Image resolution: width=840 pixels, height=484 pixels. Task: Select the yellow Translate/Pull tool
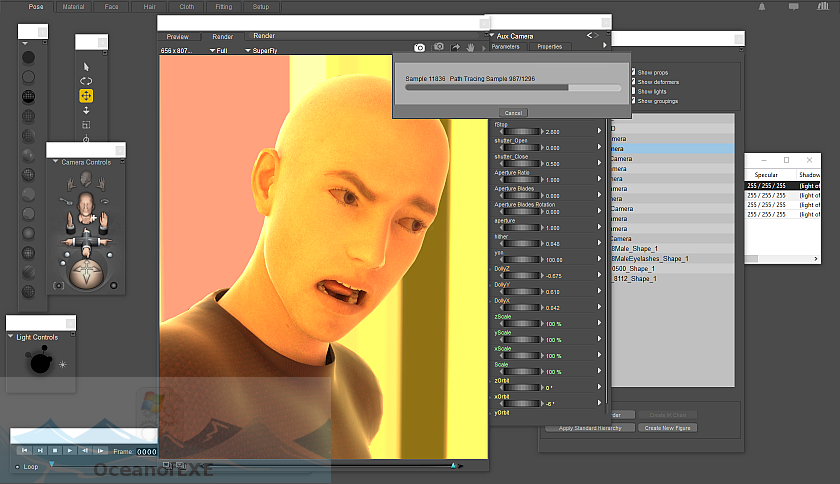tap(86, 96)
